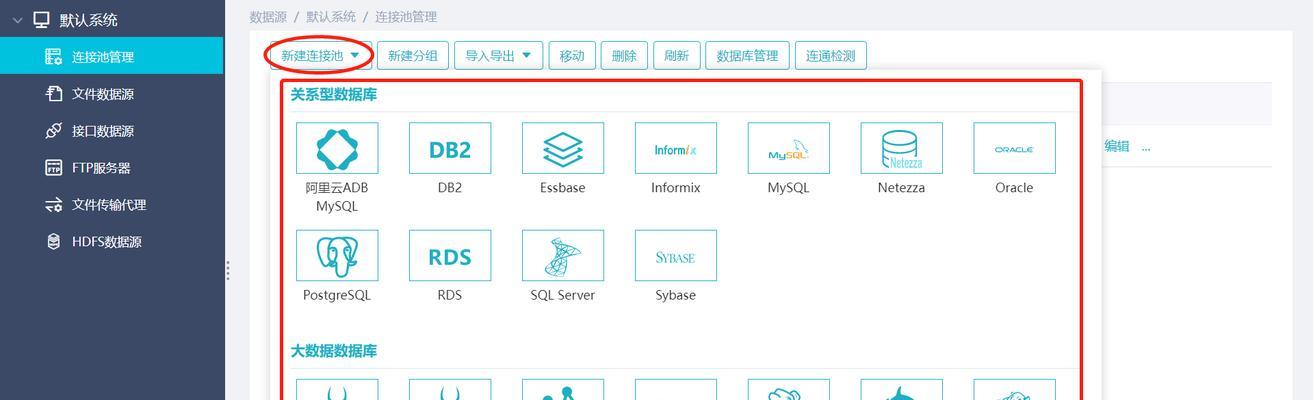
Task: Click the sidebar splitter handle dots
Action: pos(228,270)
